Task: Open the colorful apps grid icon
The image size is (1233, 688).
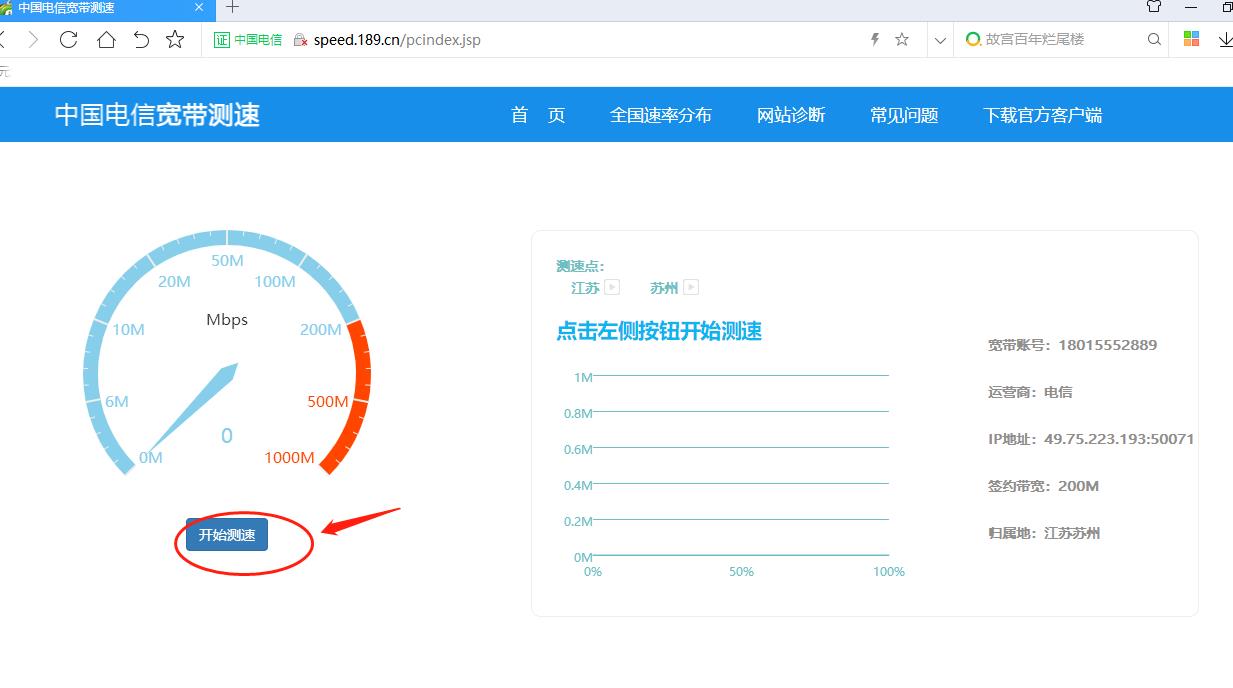Action: (x=1191, y=39)
